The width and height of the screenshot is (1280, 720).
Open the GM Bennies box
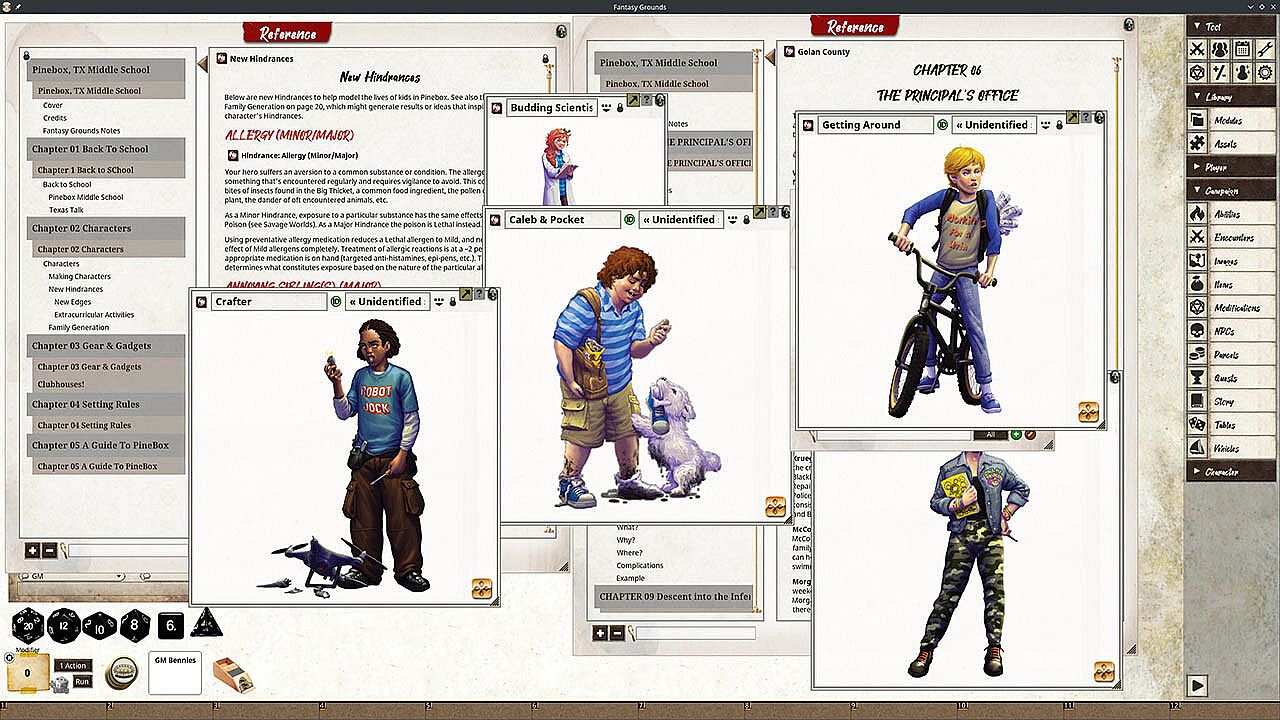click(x=175, y=673)
